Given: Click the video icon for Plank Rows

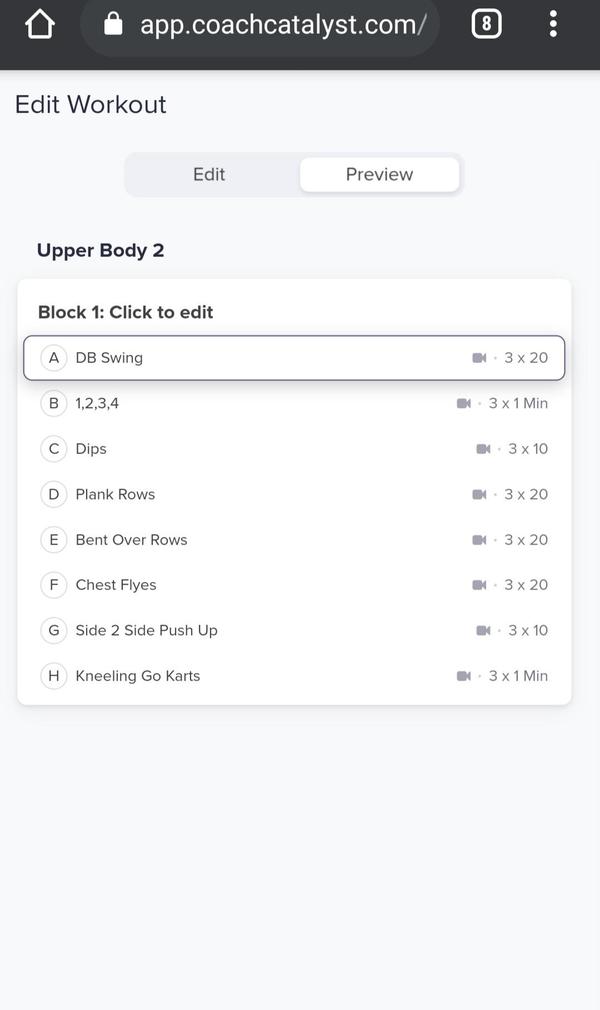Looking at the screenshot, I should pos(479,494).
